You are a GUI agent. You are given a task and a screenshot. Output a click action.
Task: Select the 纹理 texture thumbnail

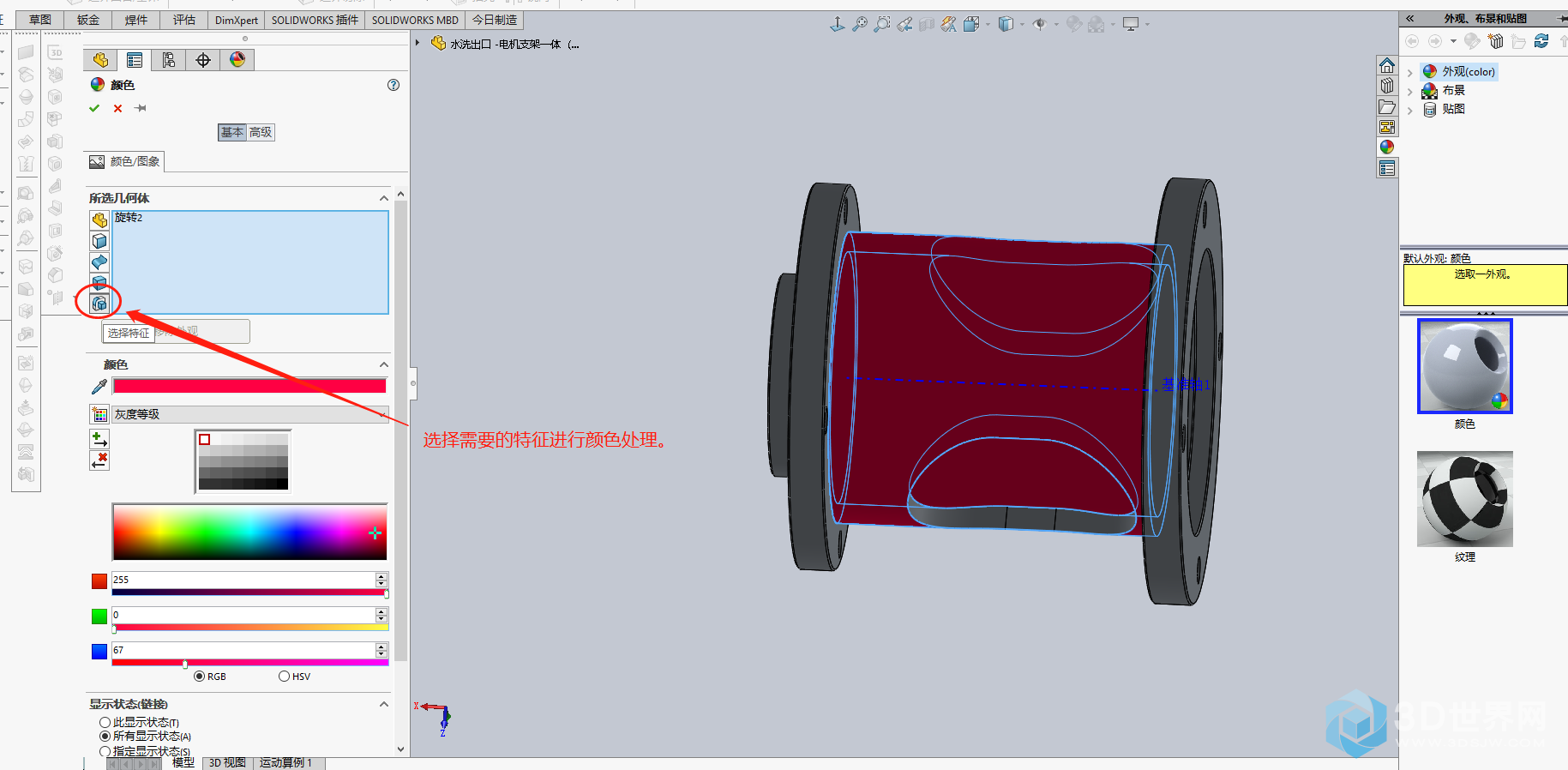tap(1464, 499)
